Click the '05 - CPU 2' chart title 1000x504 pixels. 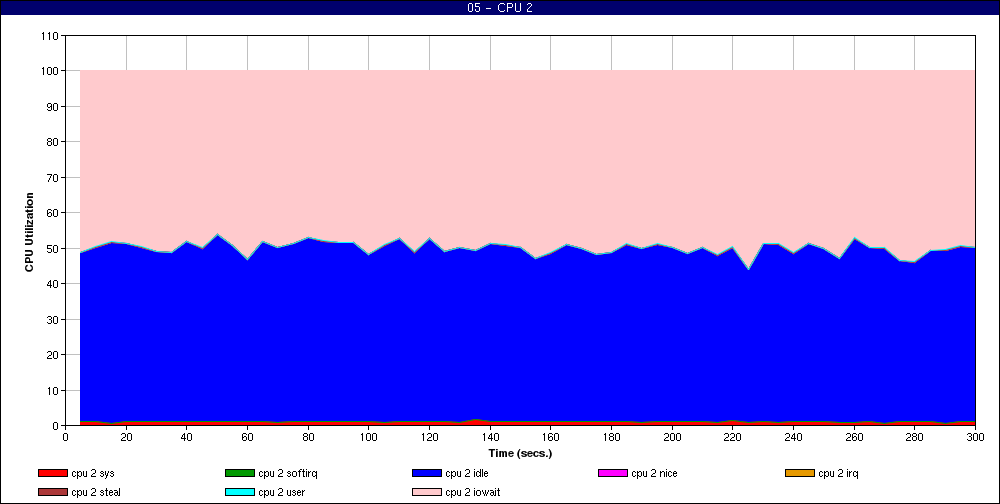500,8
